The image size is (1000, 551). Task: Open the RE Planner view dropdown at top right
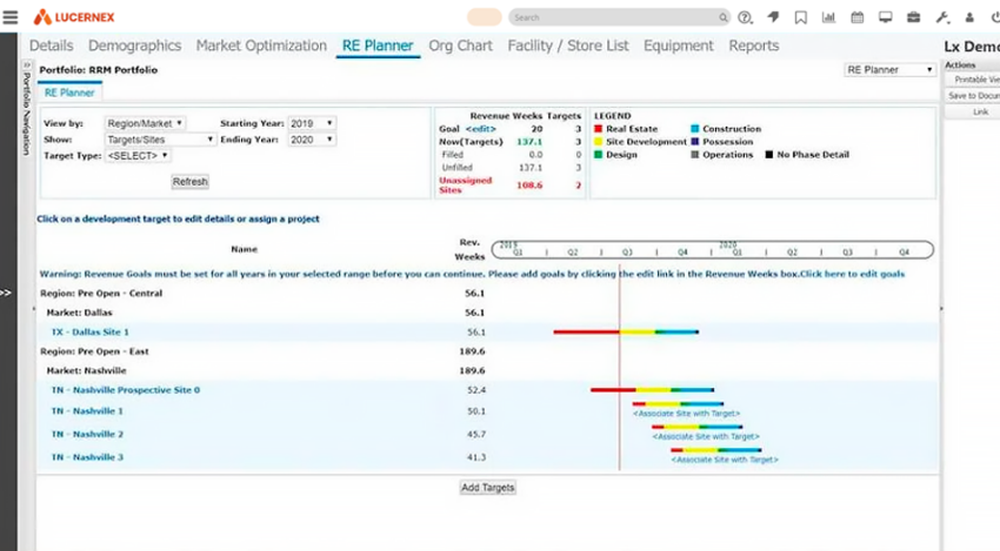pyautogui.click(x=890, y=70)
